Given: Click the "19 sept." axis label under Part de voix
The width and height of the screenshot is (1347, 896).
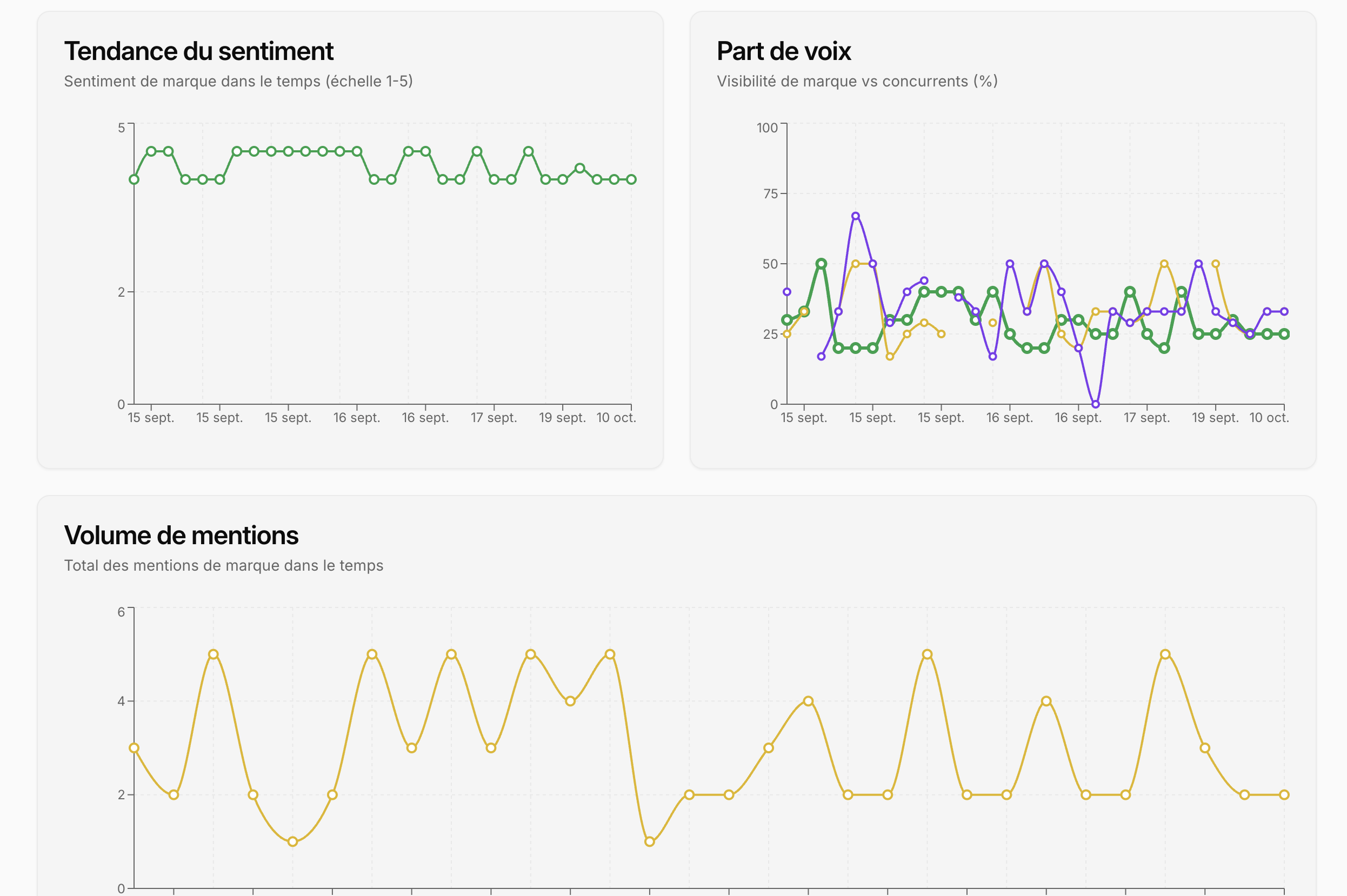Looking at the screenshot, I should click(1215, 418).
